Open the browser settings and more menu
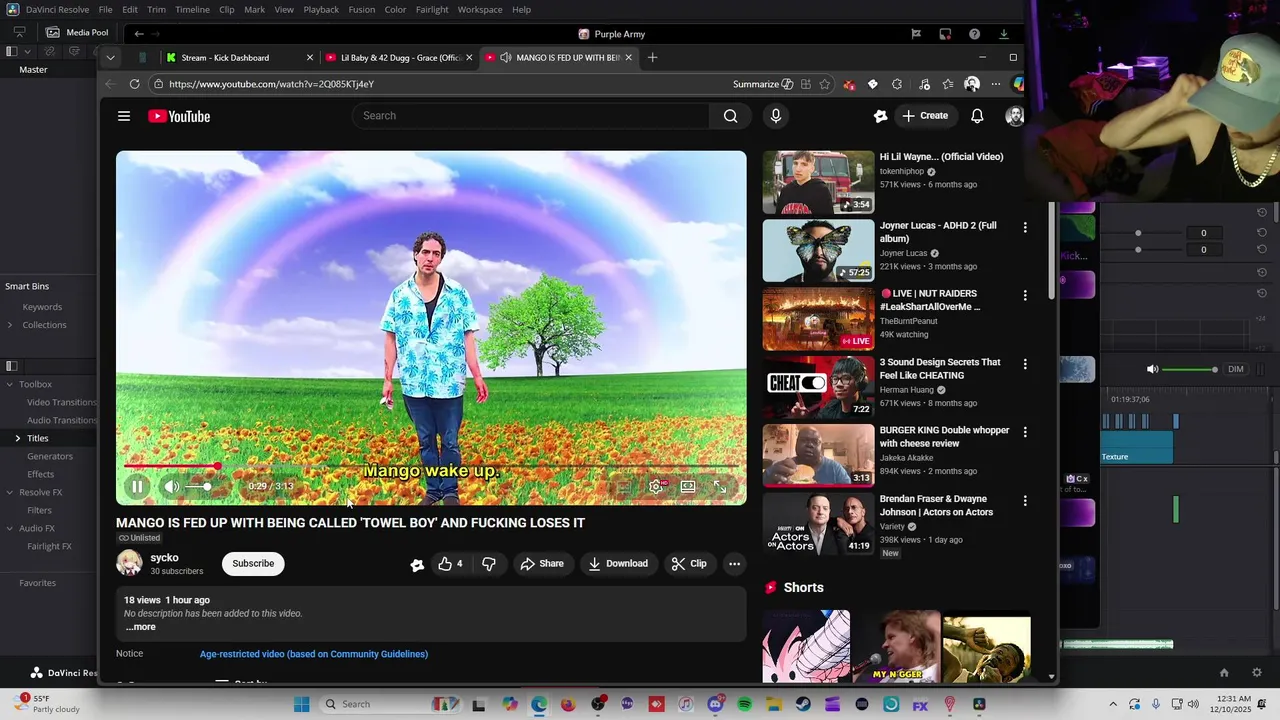 click(x=995, y=84)
